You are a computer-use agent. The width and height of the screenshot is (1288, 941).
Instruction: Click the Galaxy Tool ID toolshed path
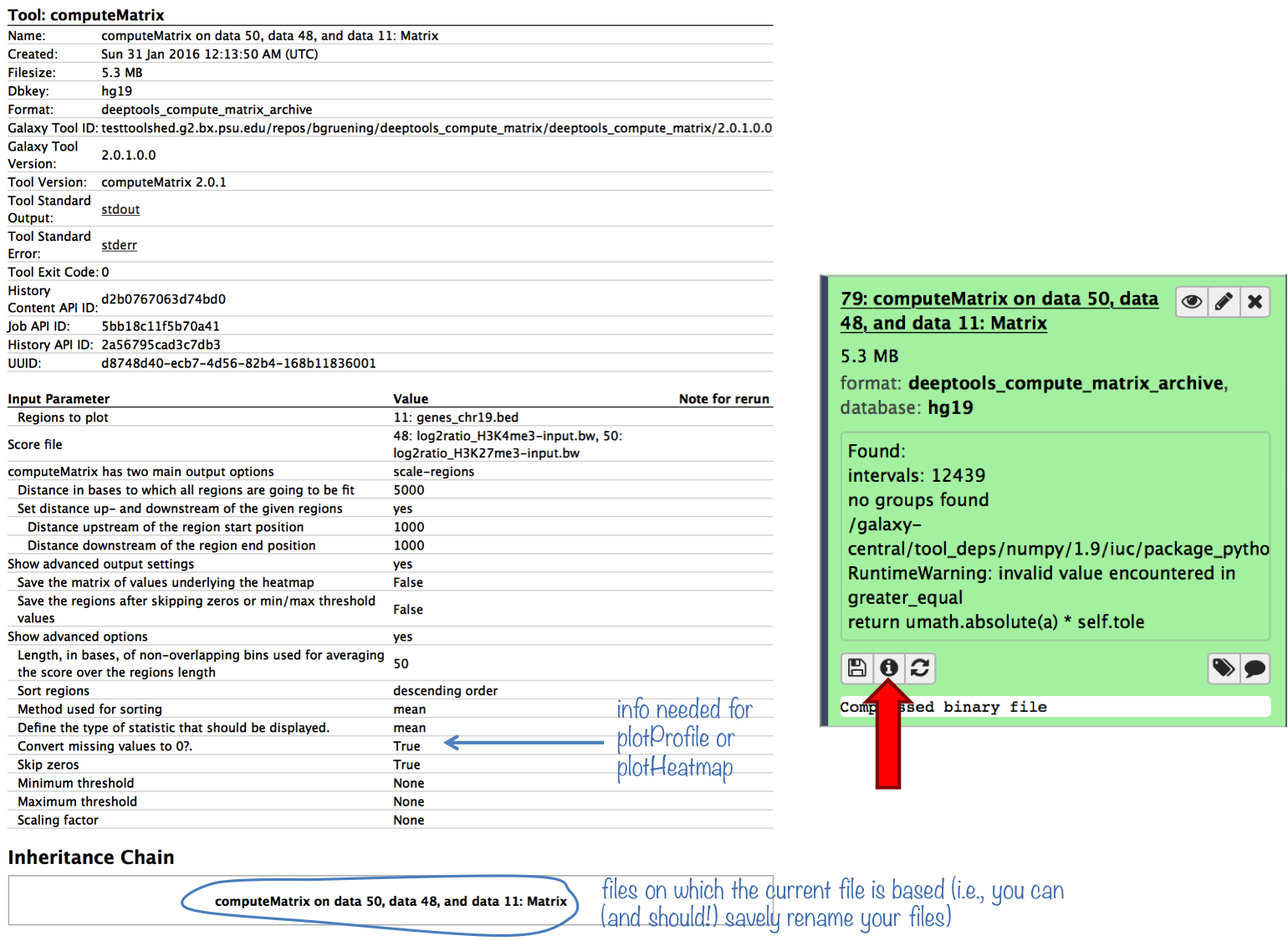[436, 128]
